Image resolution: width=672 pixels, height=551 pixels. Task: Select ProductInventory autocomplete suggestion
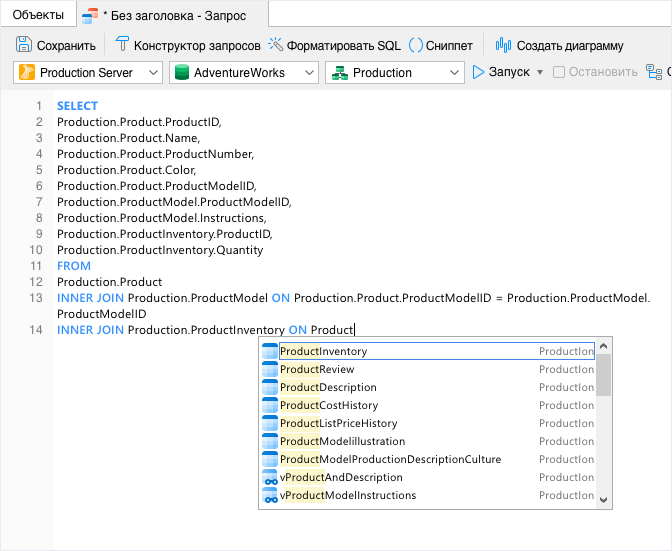coord(437,351)
